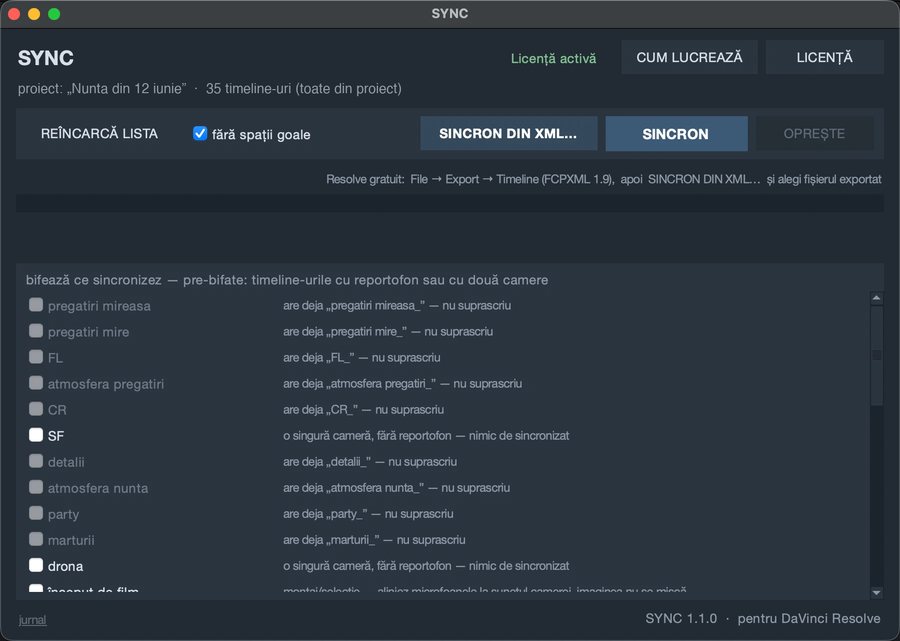Click the bifează ce sincronizez header text
This screenshot has height=641, width=900.
[x=287, y=280]
